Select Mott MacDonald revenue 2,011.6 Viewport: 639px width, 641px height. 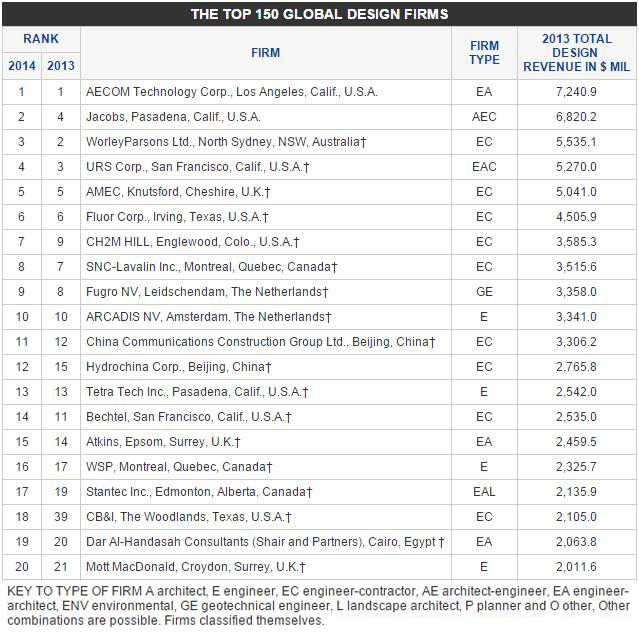[576, 567]
